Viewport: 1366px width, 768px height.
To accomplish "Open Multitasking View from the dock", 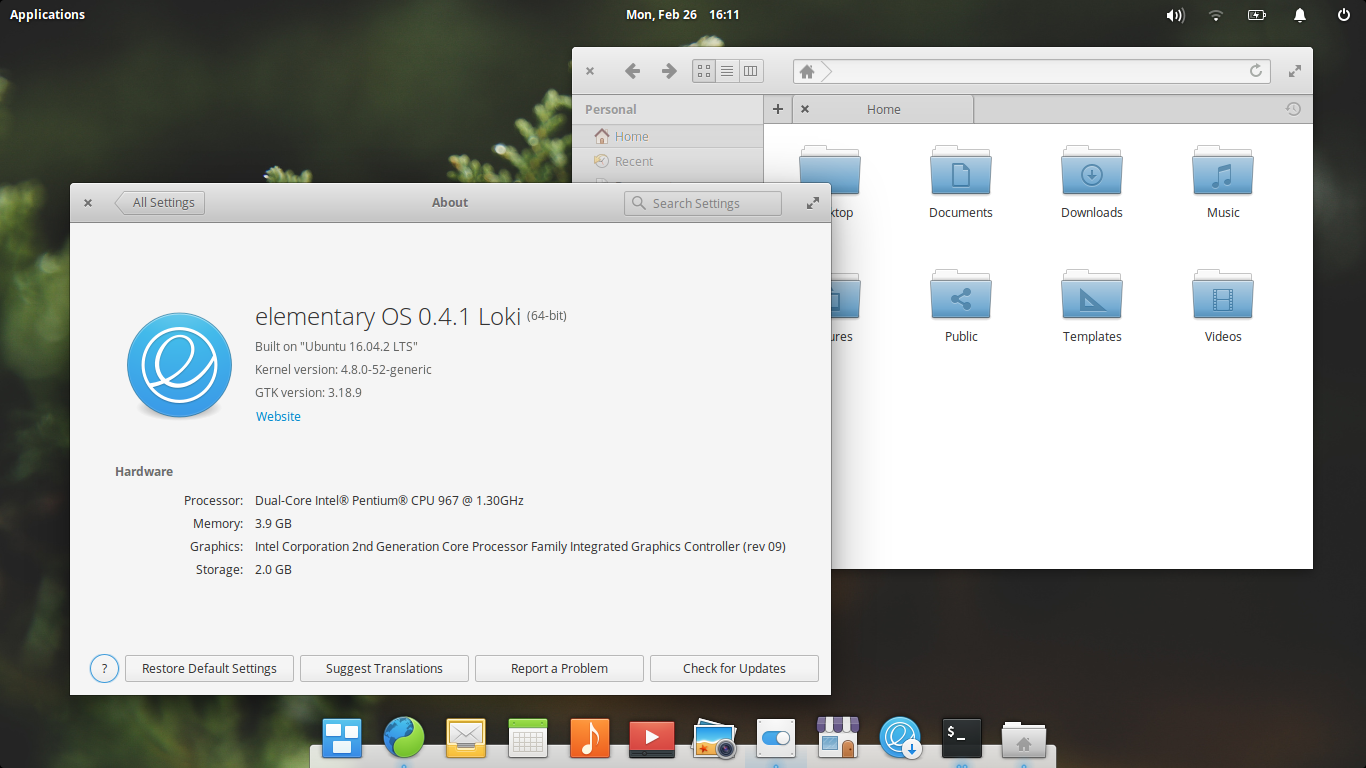I will [342, 739].
